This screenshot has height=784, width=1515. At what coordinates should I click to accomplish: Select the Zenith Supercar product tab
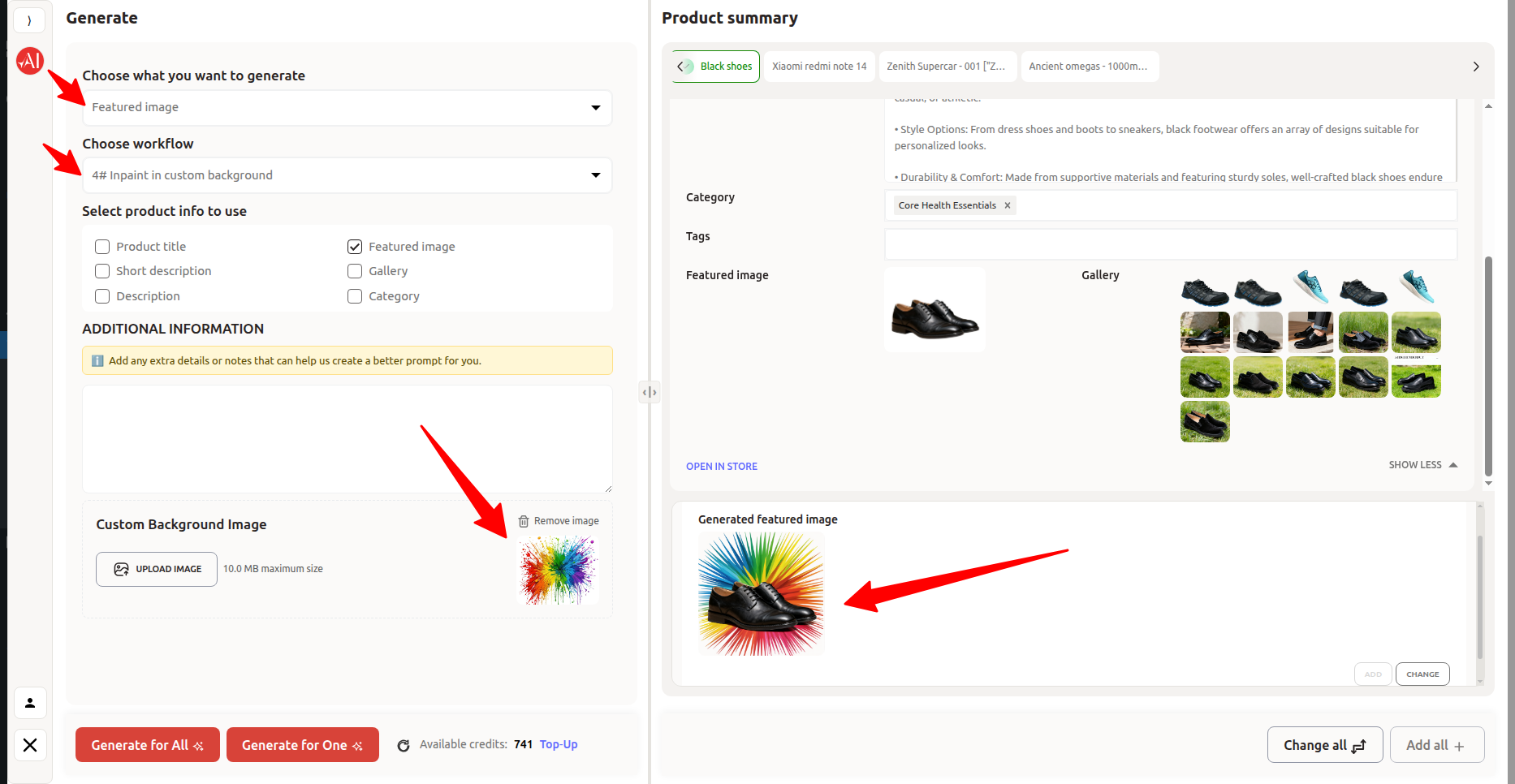click(946, 67)
